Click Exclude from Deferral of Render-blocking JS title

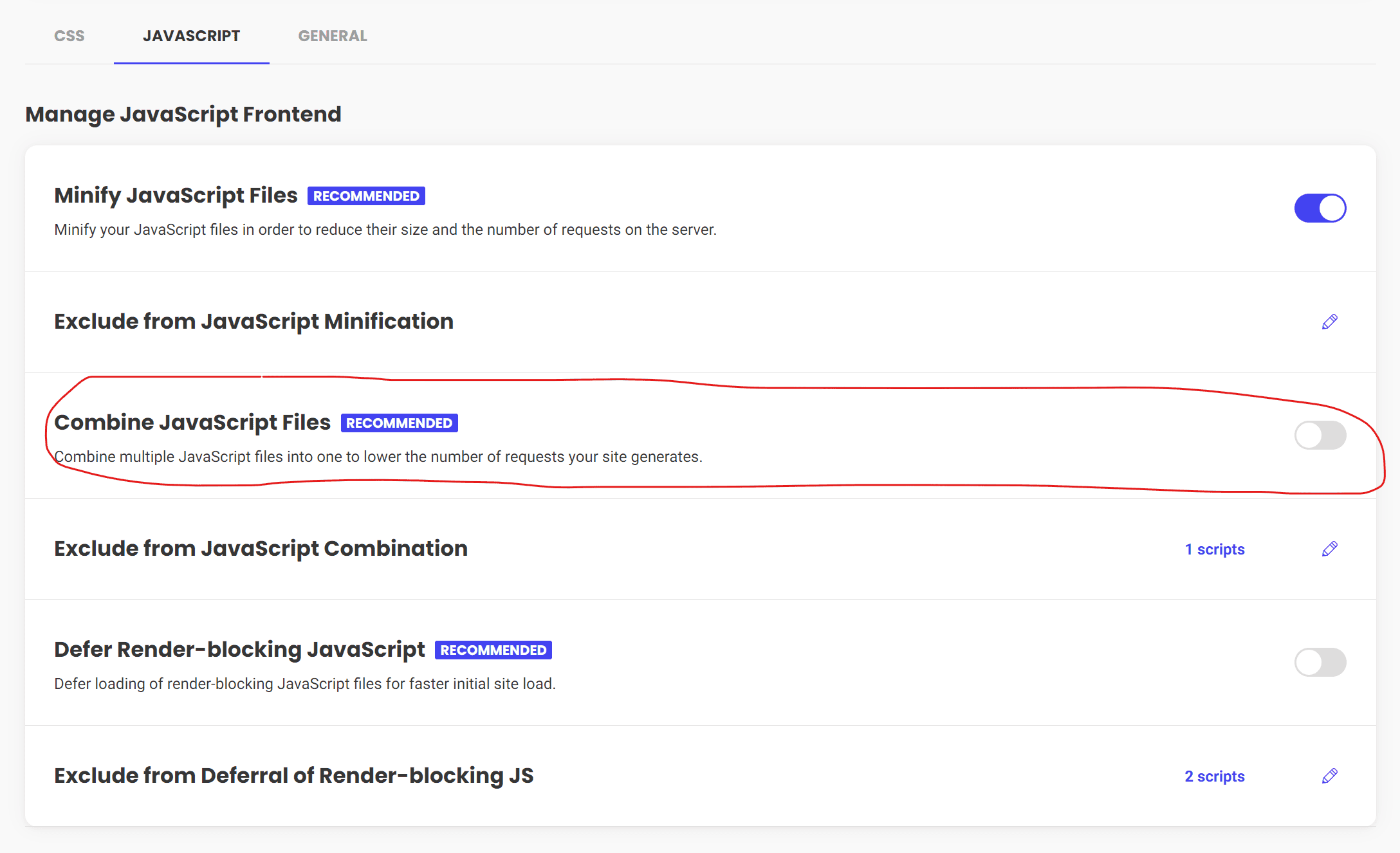tap(293, 776)
